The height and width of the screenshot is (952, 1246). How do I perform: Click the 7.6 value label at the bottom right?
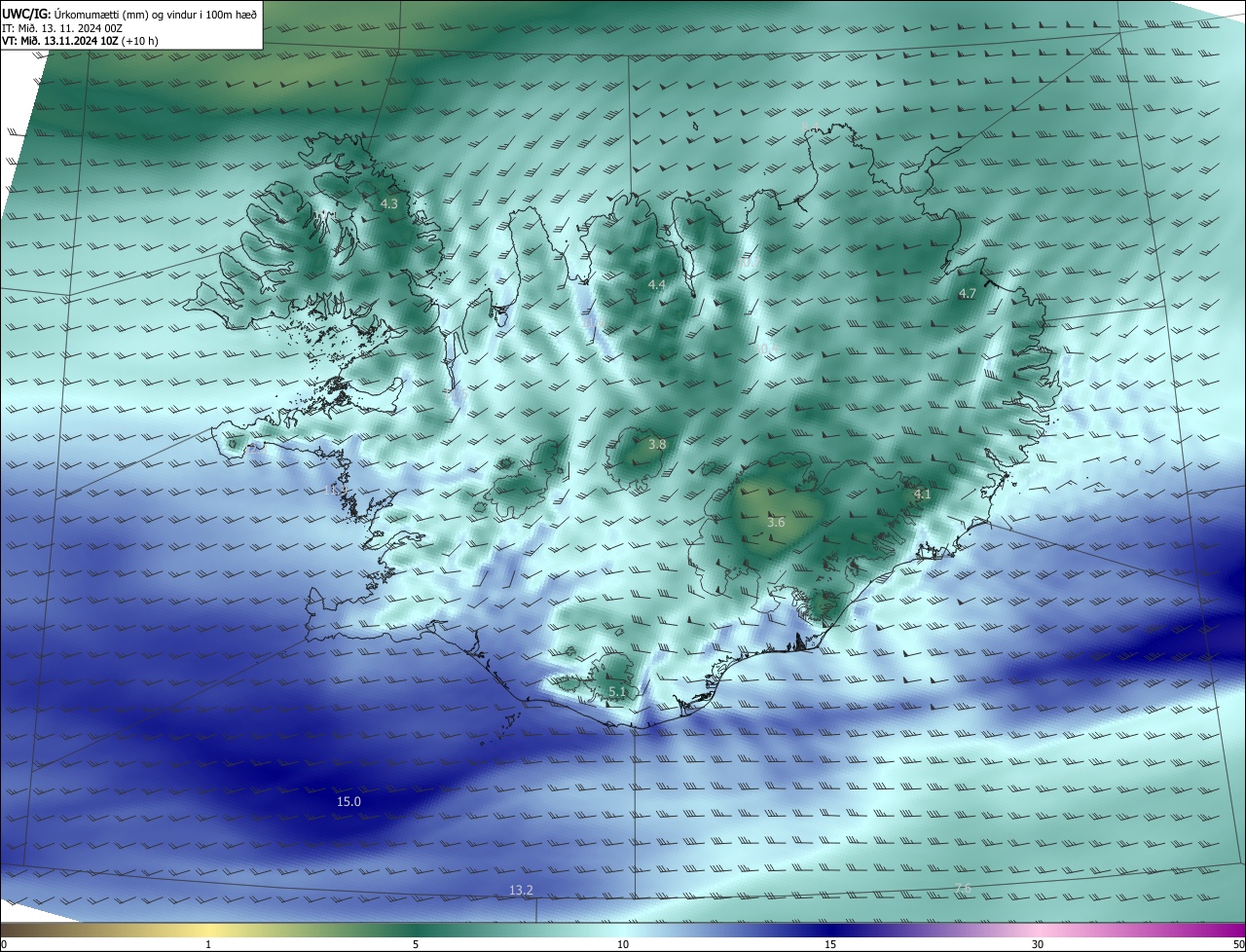point(962,890)
